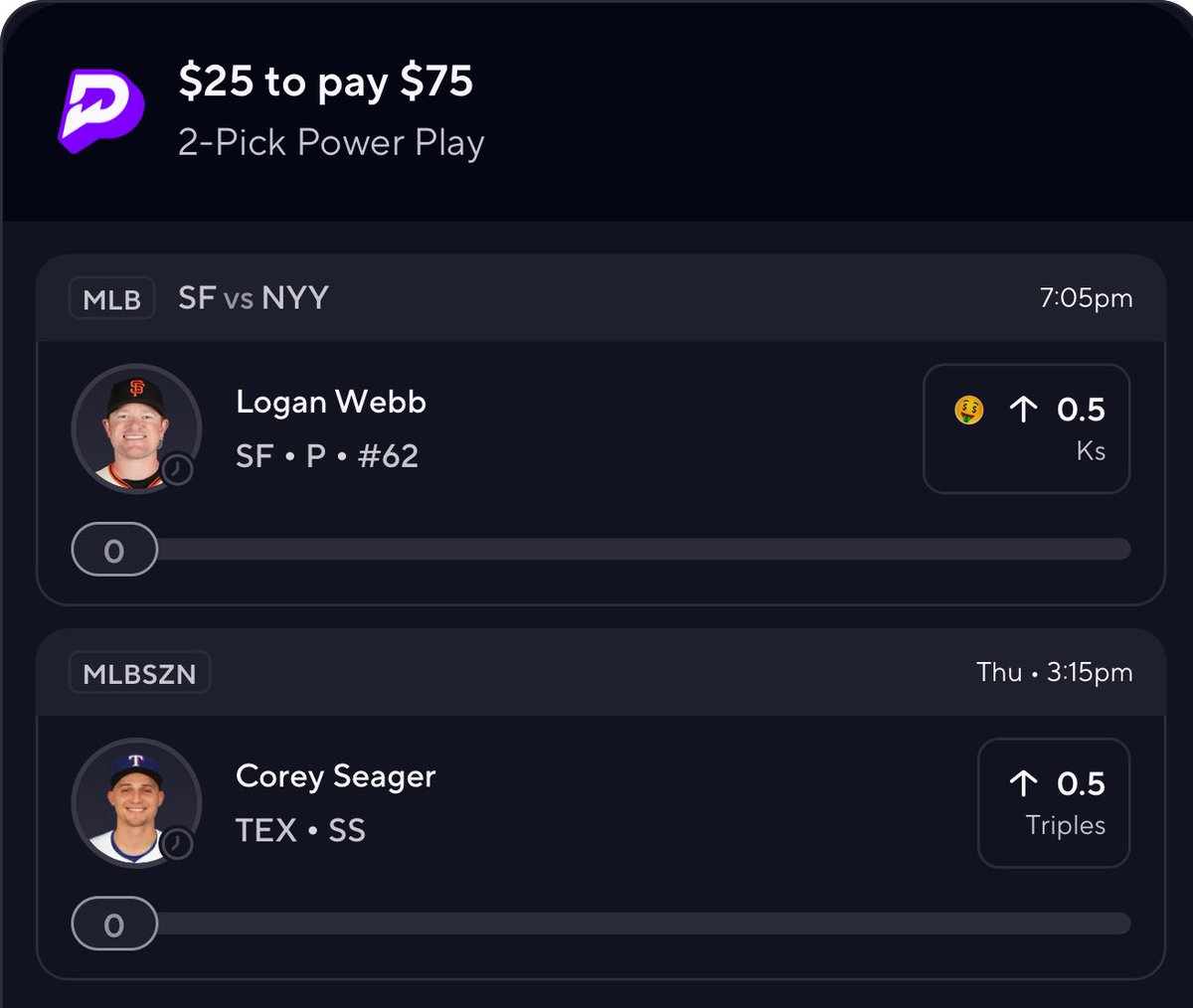Click the clock icon on Logan Webb's photo

click(178, 469)
